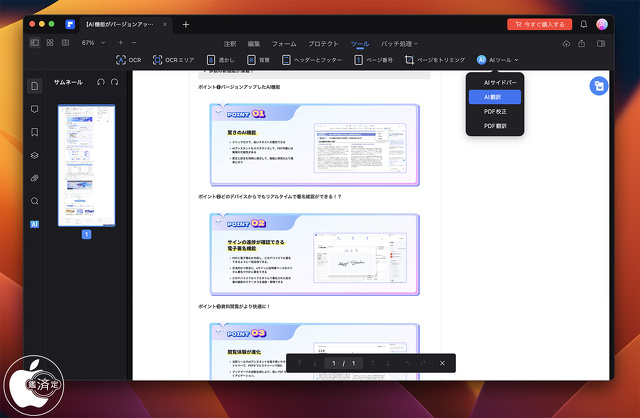Screen dimensions: 640x418
Task: Click the ツール tab
Action: pos(360,44)
